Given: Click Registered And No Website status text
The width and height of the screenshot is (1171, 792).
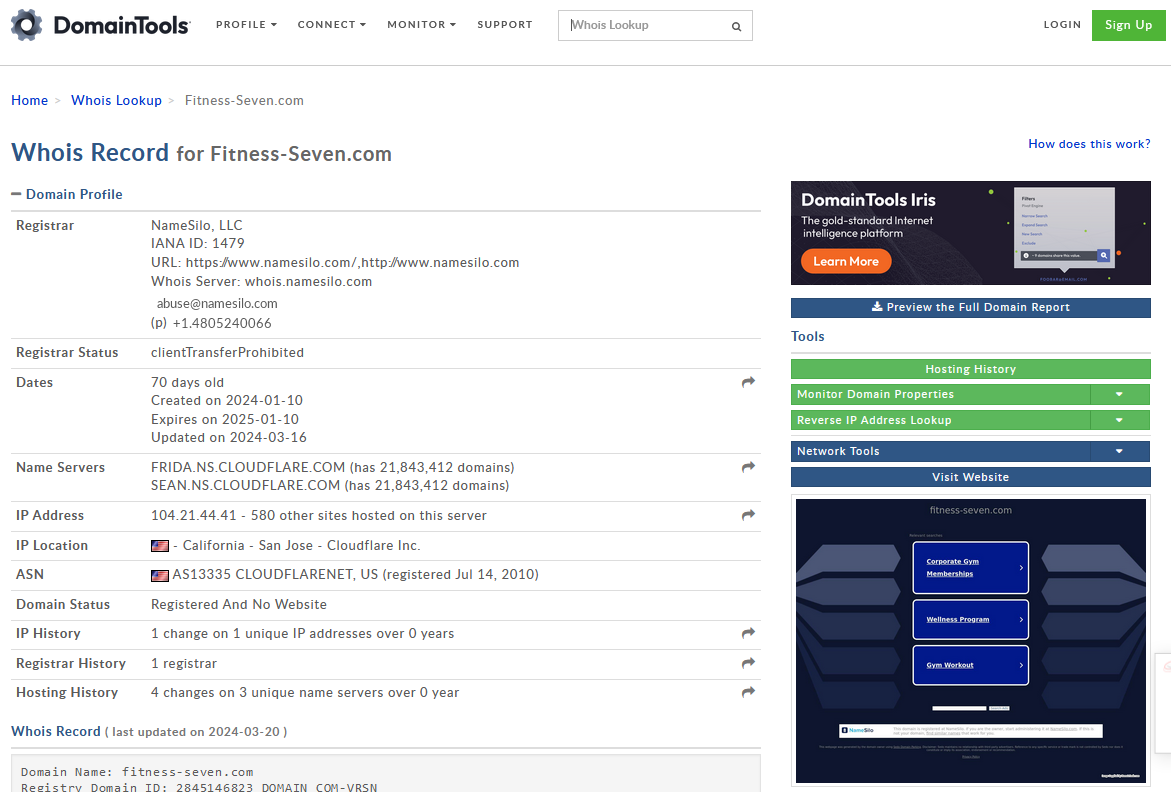Looking at the screenshot, I should tap(239, 604).
